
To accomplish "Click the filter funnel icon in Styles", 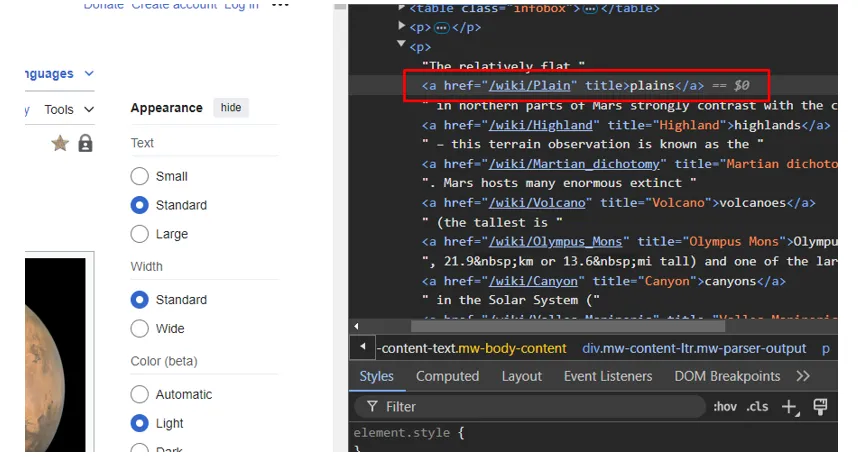I will tap(372, 407).
